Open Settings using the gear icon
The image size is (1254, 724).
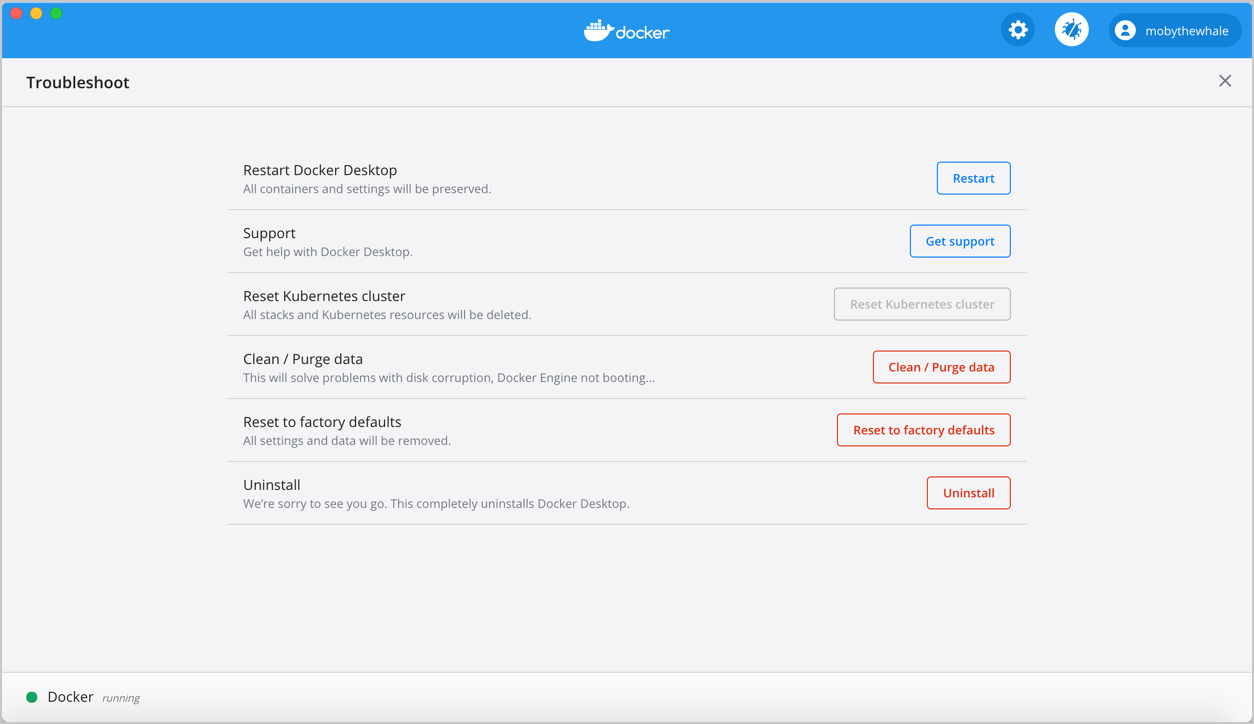click(1017, 29)
